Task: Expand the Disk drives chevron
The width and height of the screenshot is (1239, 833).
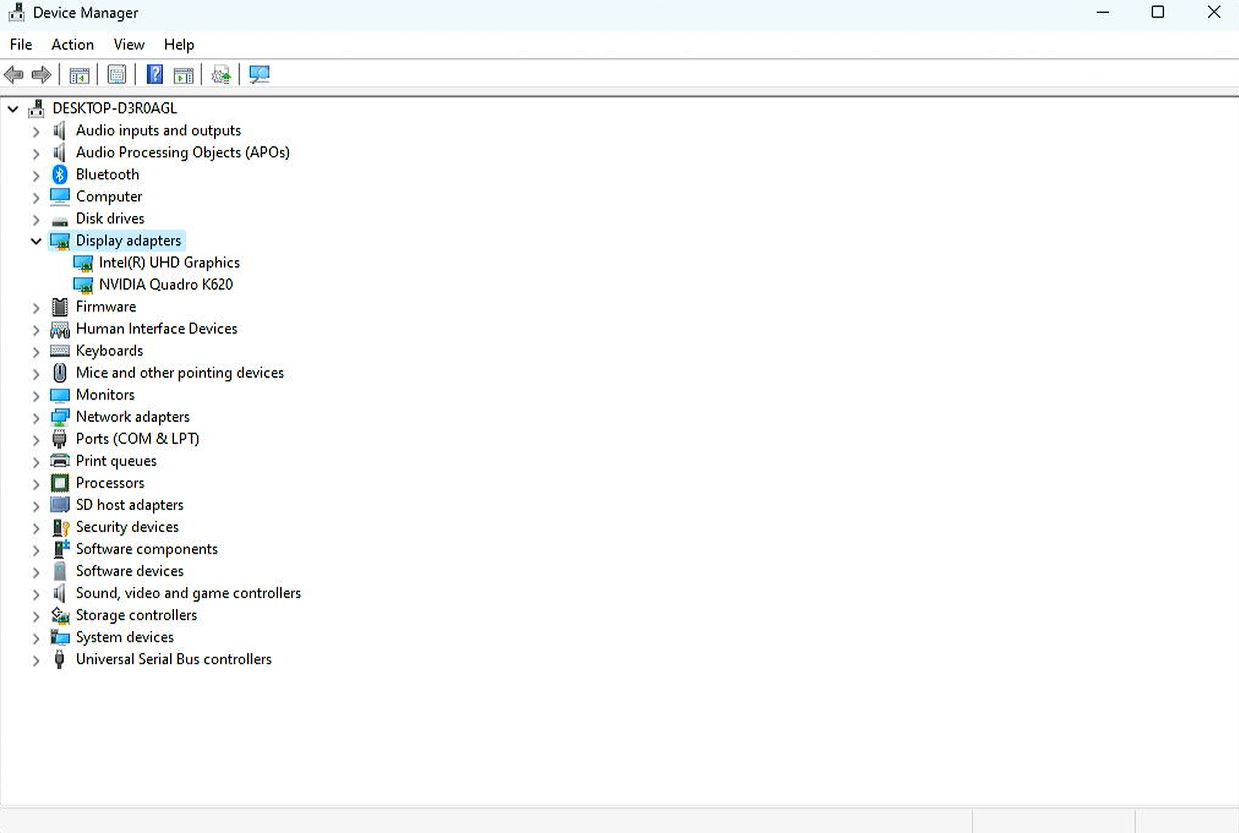Action: [x=36, y=219]
